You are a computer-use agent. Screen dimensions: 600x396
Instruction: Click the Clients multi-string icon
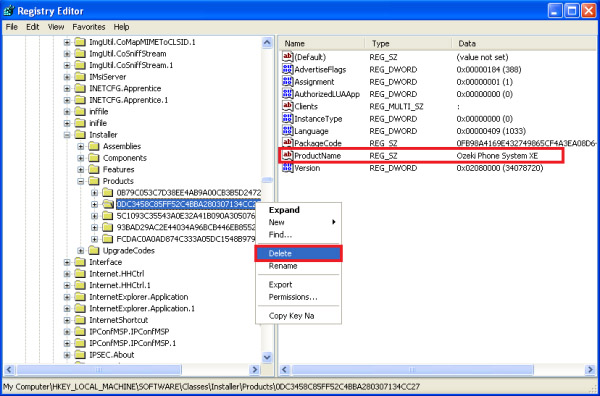click(x=287, y=106)
